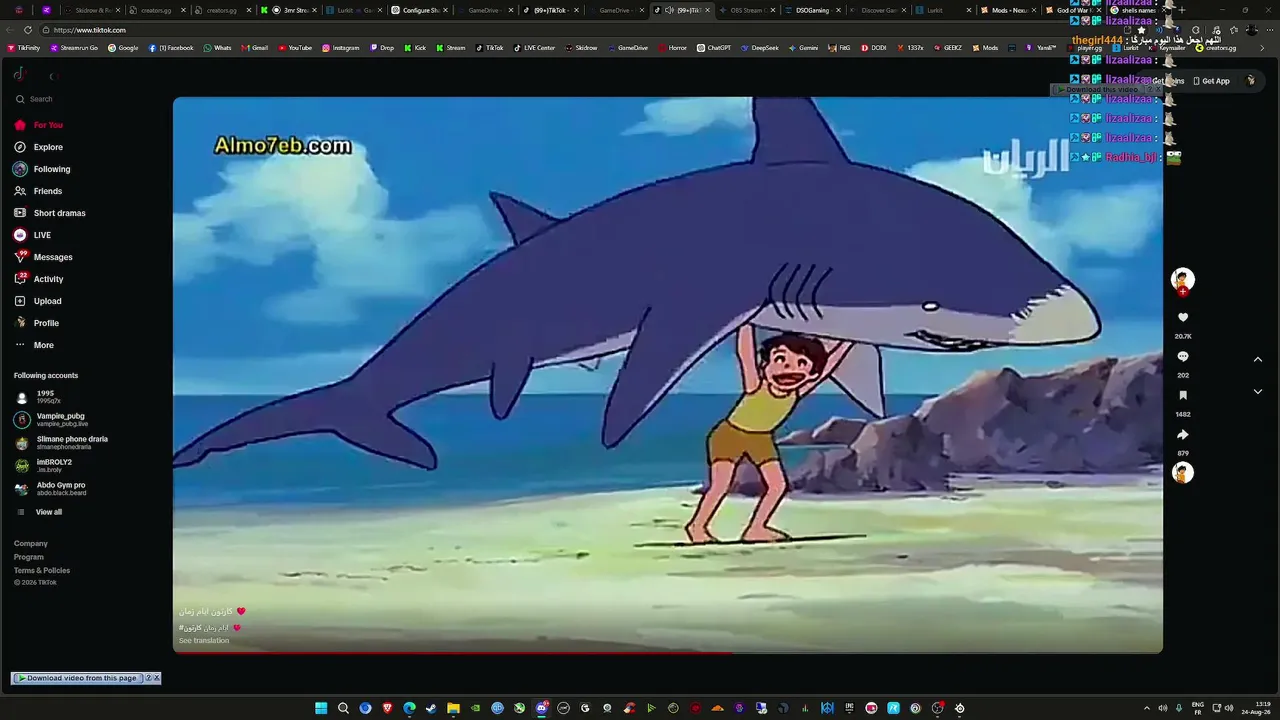Open the Explore page in sidebar

[x=38, y=147]
